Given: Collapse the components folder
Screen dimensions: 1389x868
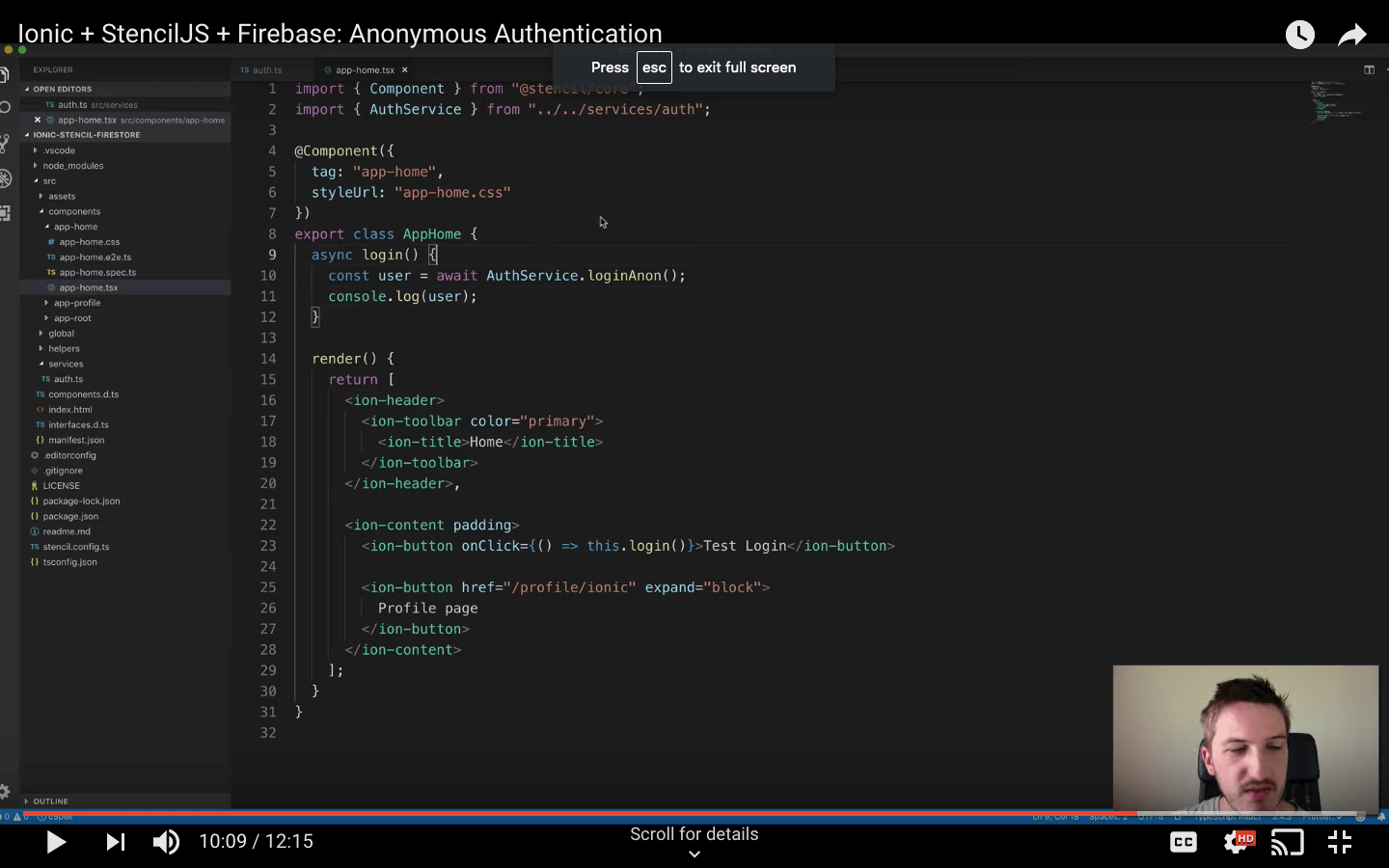Looking at the screenshot, I should tap(74, 211).
